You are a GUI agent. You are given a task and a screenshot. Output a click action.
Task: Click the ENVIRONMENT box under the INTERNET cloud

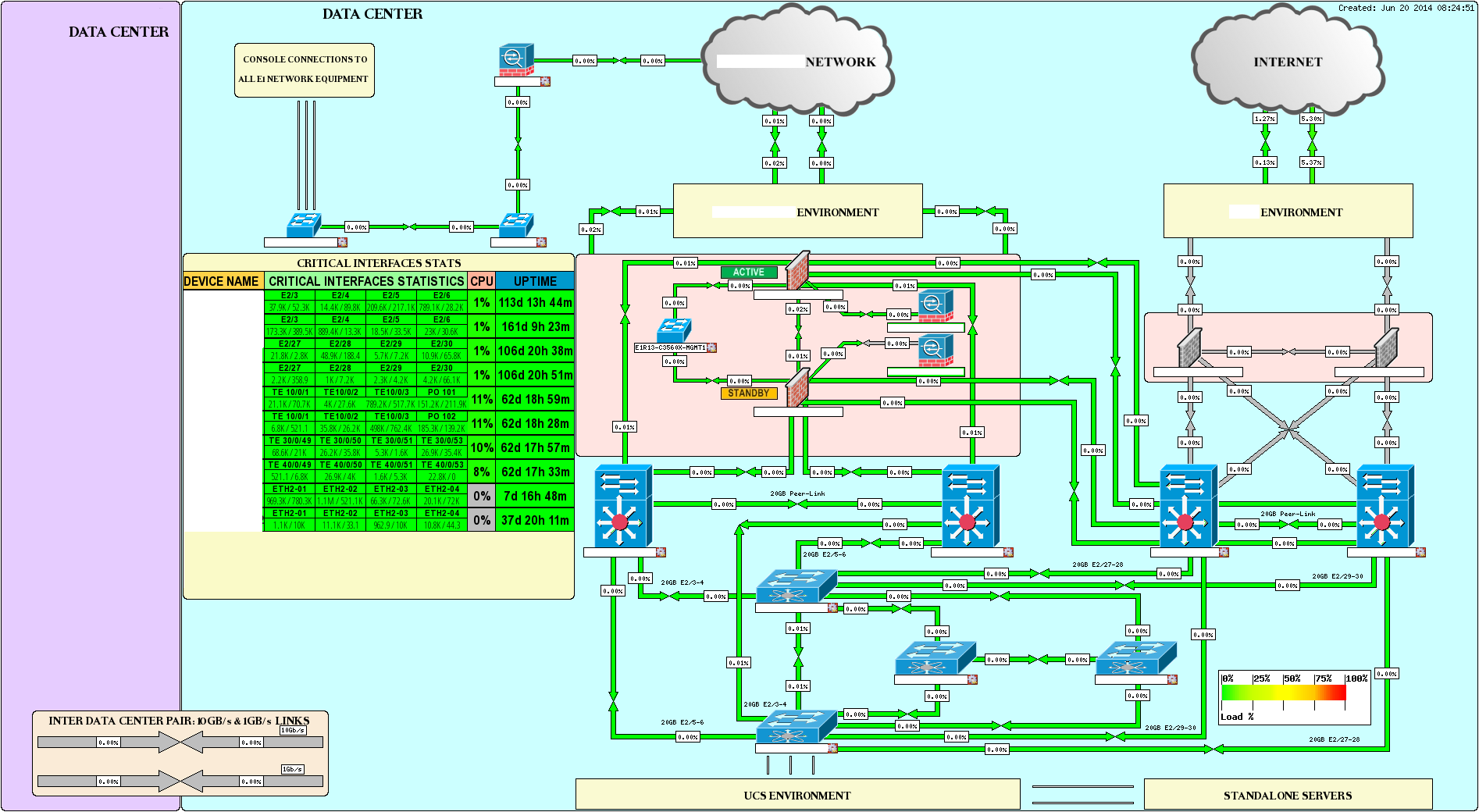[1288, 211]
